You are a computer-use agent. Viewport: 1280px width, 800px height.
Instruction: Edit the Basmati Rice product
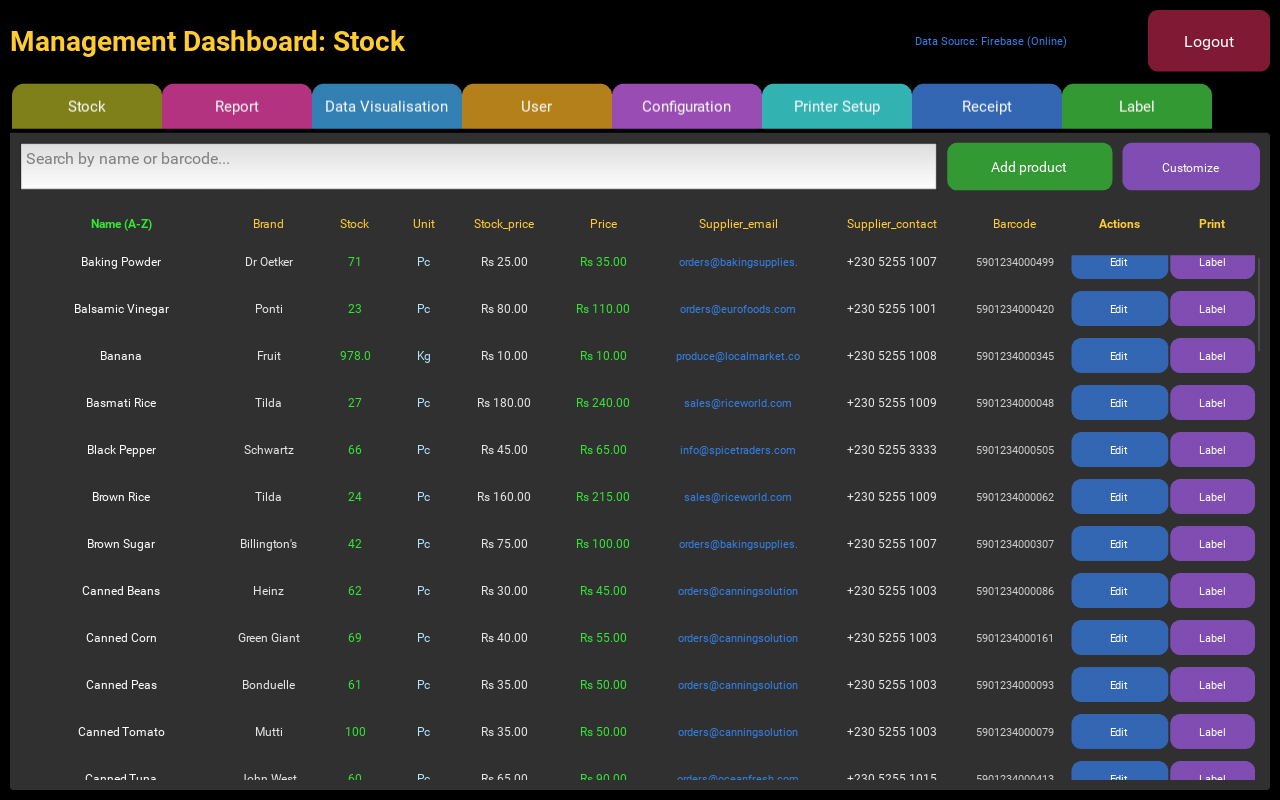click(x=1119, y=403)
